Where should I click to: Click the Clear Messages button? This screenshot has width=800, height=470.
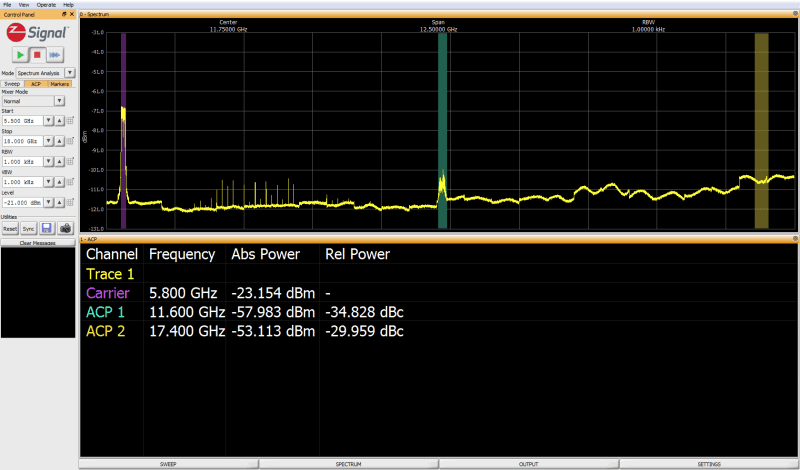click(x=38, y=243)
